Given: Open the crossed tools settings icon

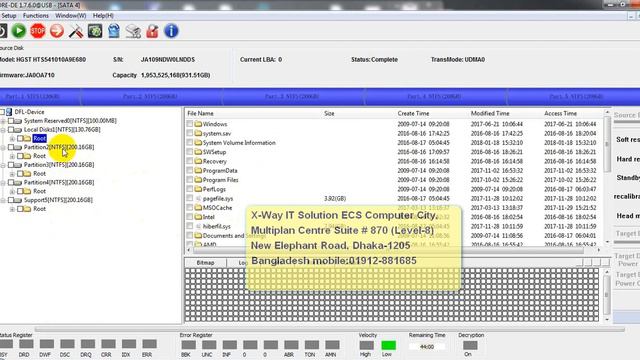Looking at the screenshot, I should point(76,31).
